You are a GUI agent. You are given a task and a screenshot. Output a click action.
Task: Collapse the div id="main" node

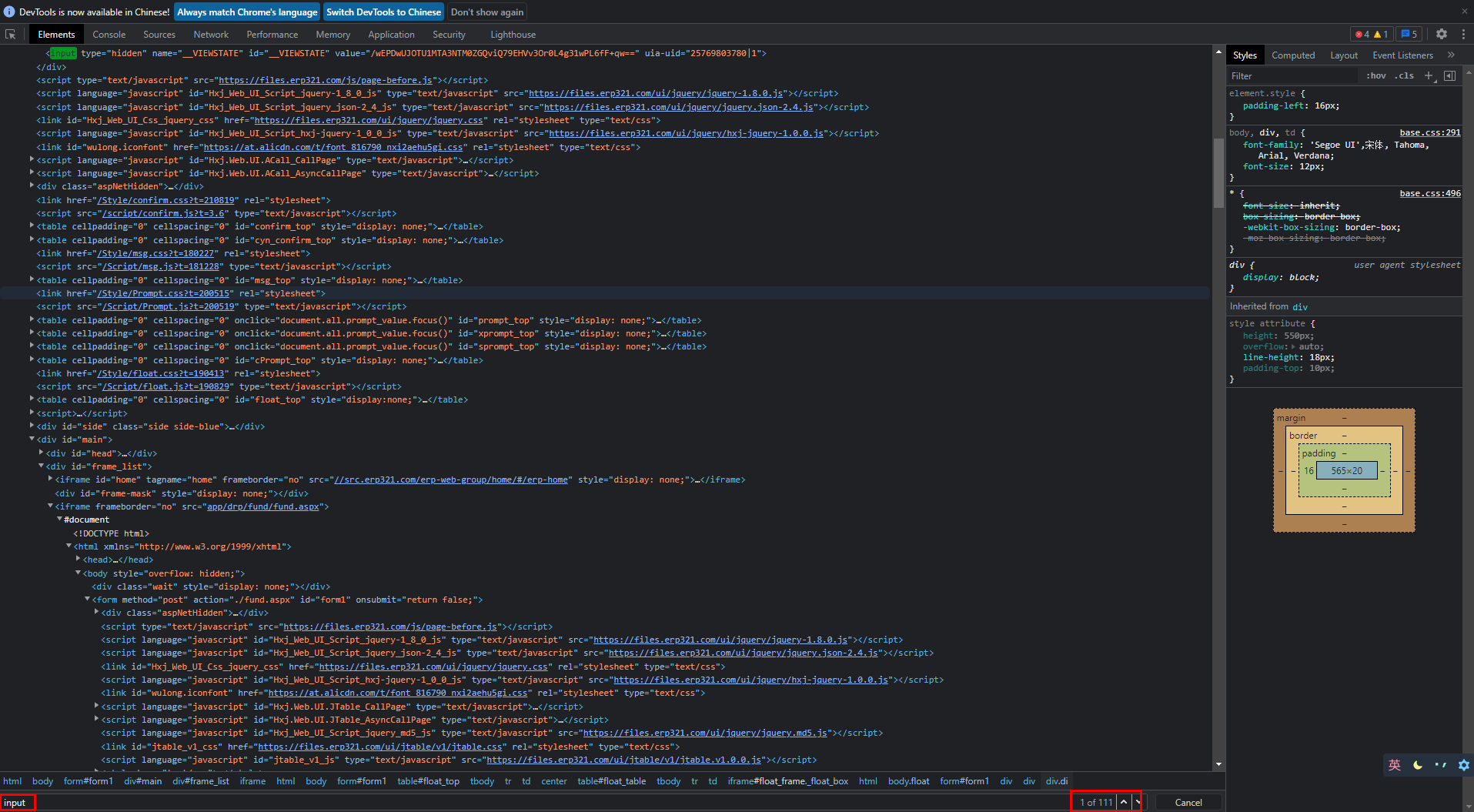coord(32,439)
